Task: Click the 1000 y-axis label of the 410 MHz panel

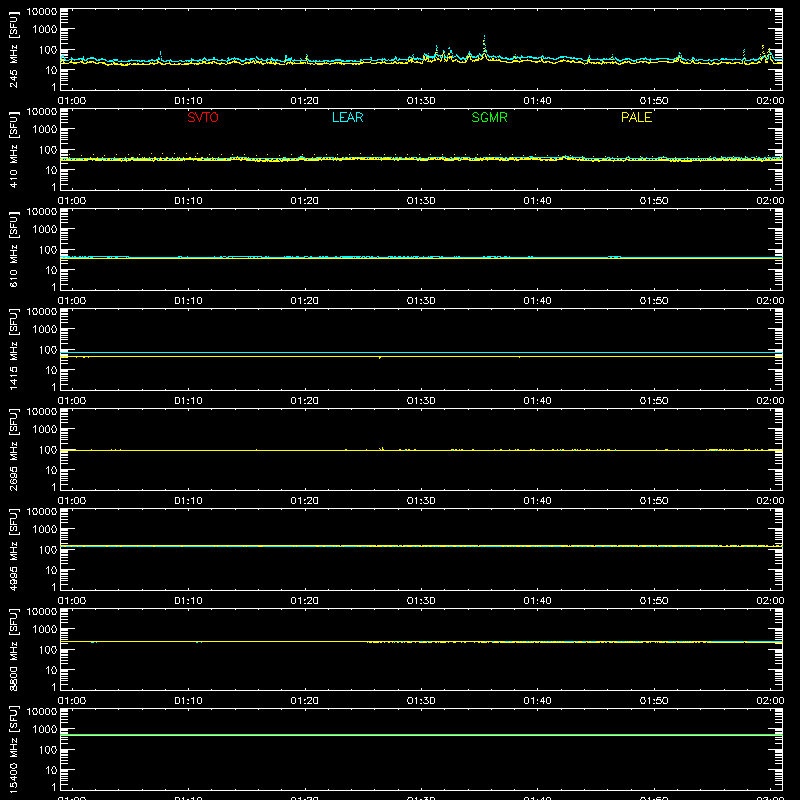Action: (x=45, y=130)
